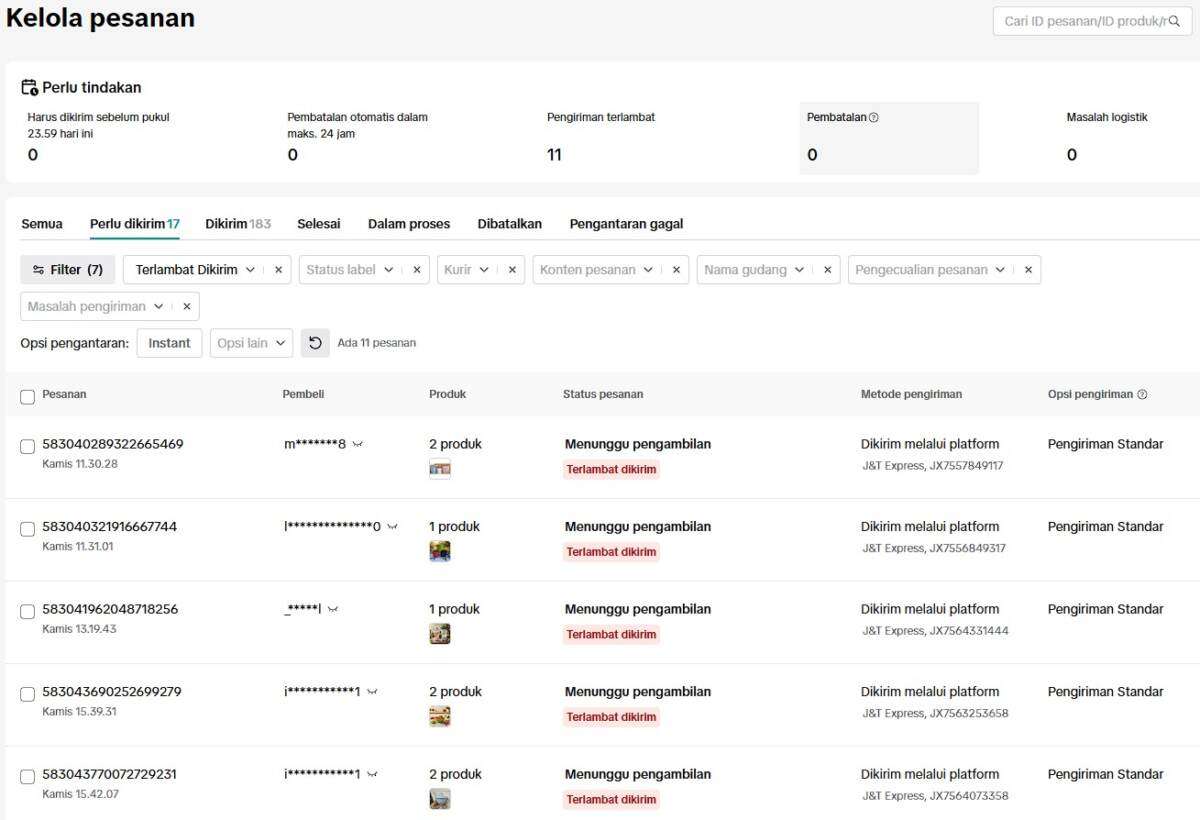Screen dimensions: 1200x820
Task: Tick the select-all Pesanan checkbox
Action: [x=28, y=396]
